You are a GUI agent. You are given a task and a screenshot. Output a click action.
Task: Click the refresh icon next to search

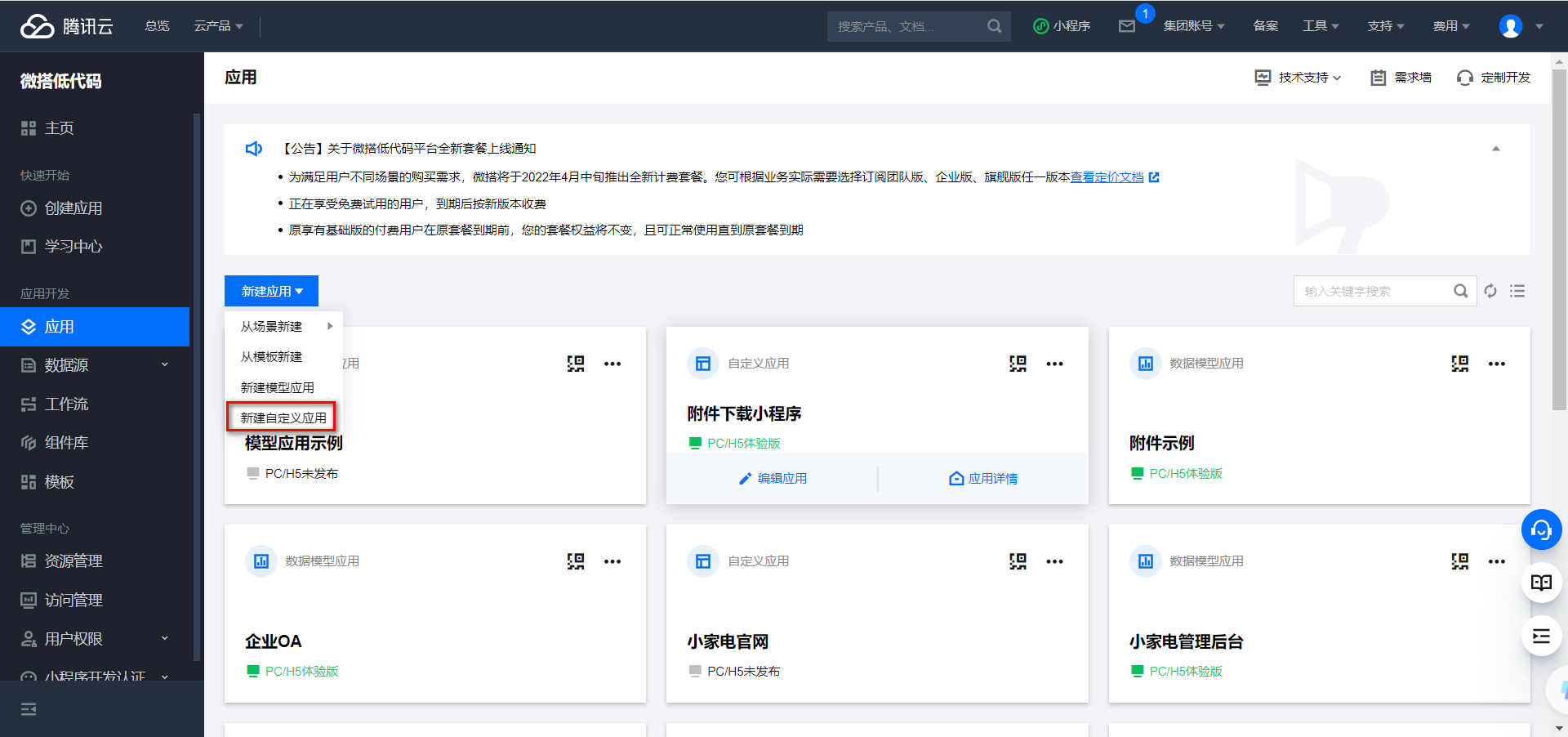(1490, 291)
